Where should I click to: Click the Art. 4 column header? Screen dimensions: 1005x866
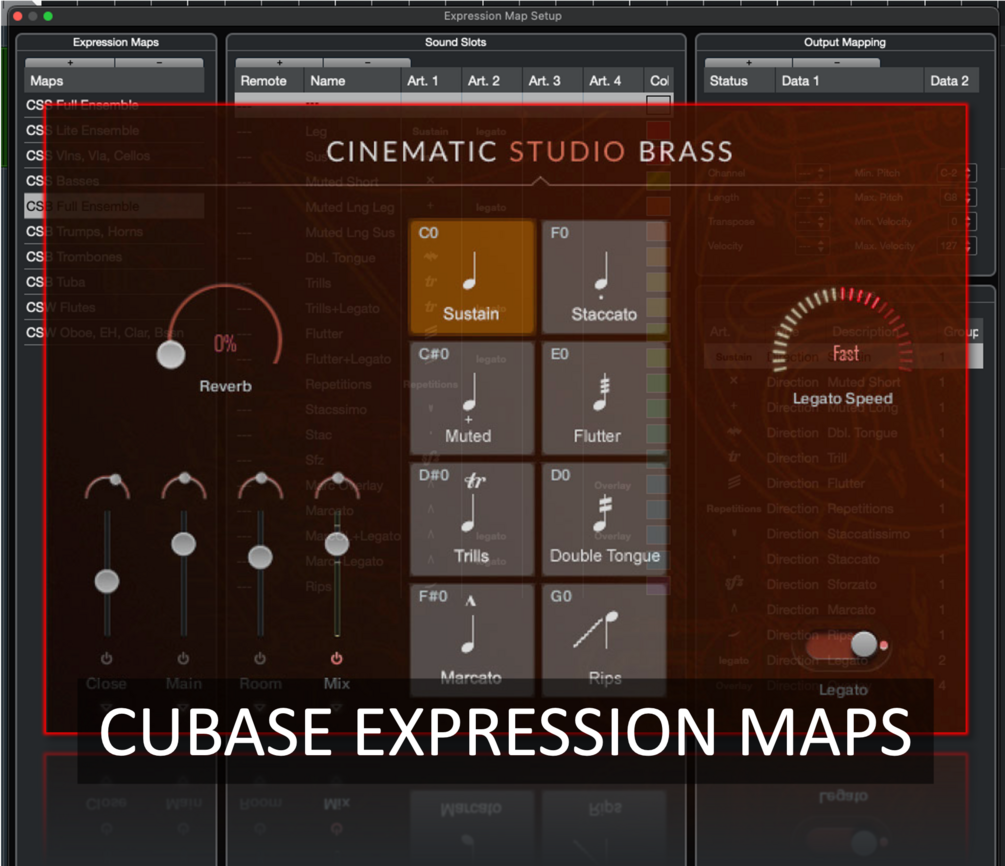tap(613, 81)
